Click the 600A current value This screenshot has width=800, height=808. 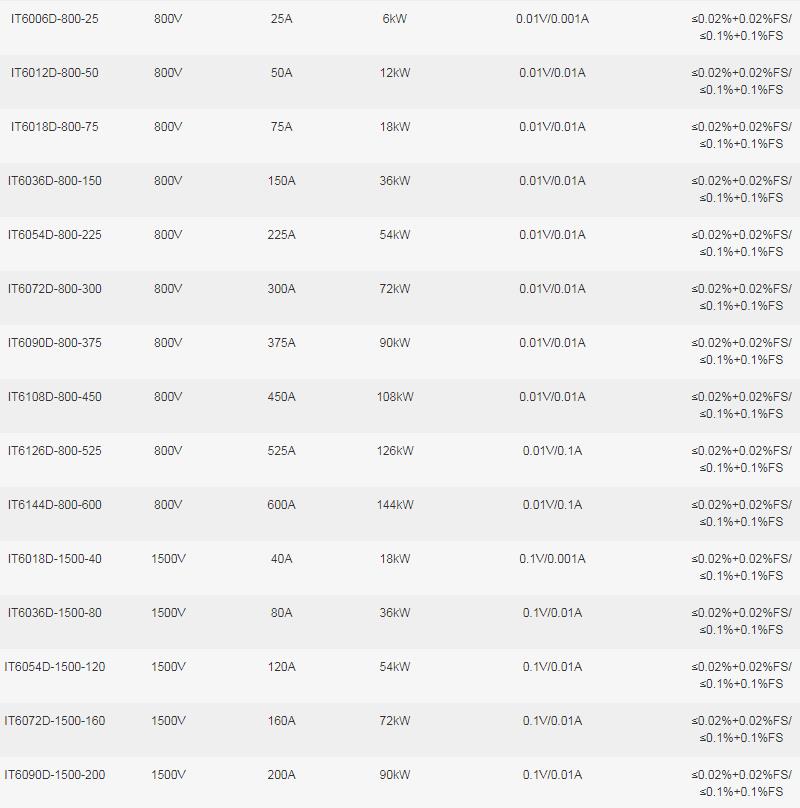(281, 505)
